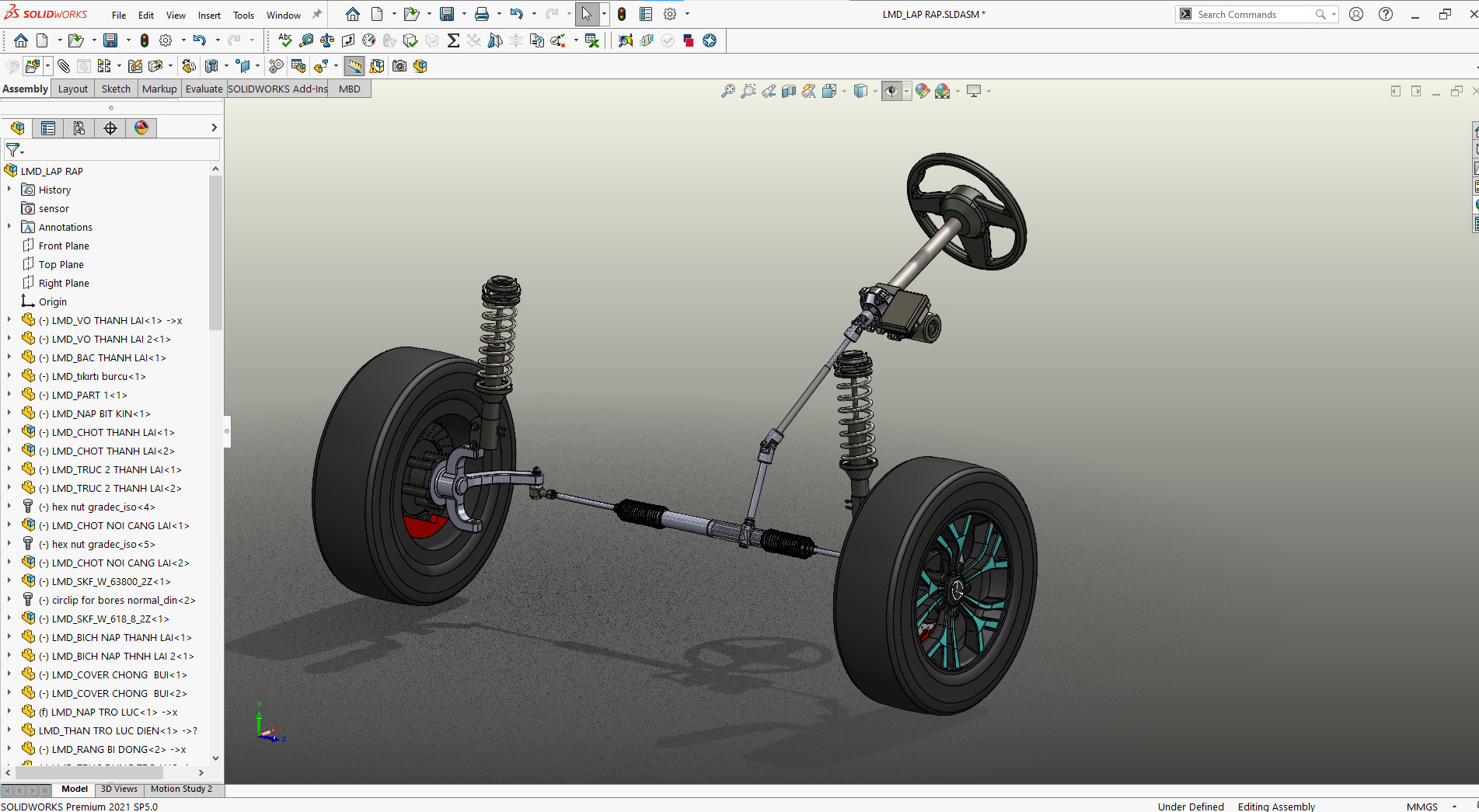The width and height of the screenshot is (1479, 812).
Task: Switch to the Evaluate tab
Action: click(204, 89)
